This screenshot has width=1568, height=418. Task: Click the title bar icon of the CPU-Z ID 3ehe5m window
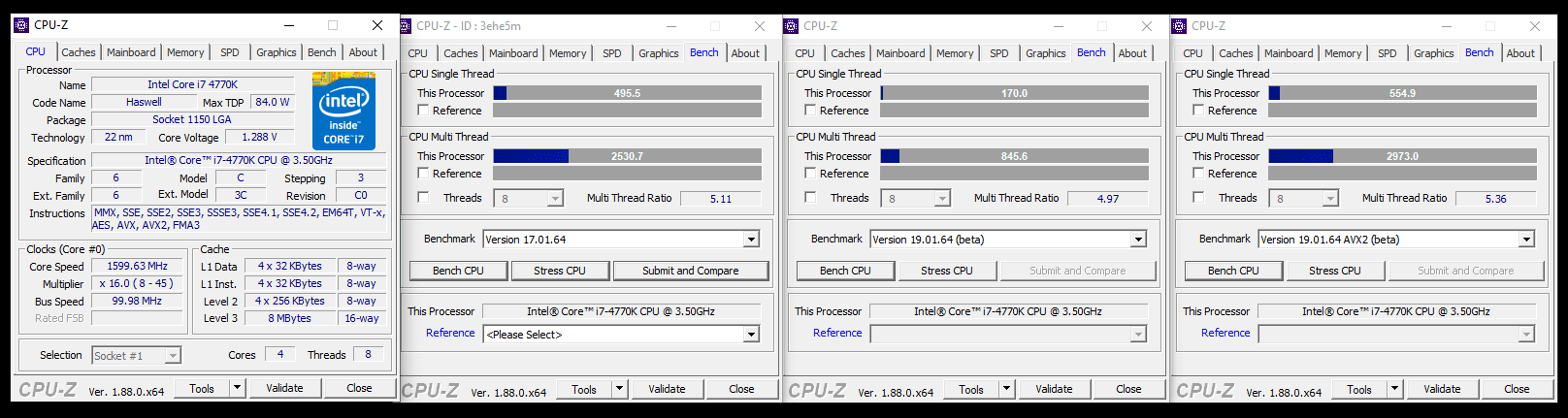pos(408,26)
